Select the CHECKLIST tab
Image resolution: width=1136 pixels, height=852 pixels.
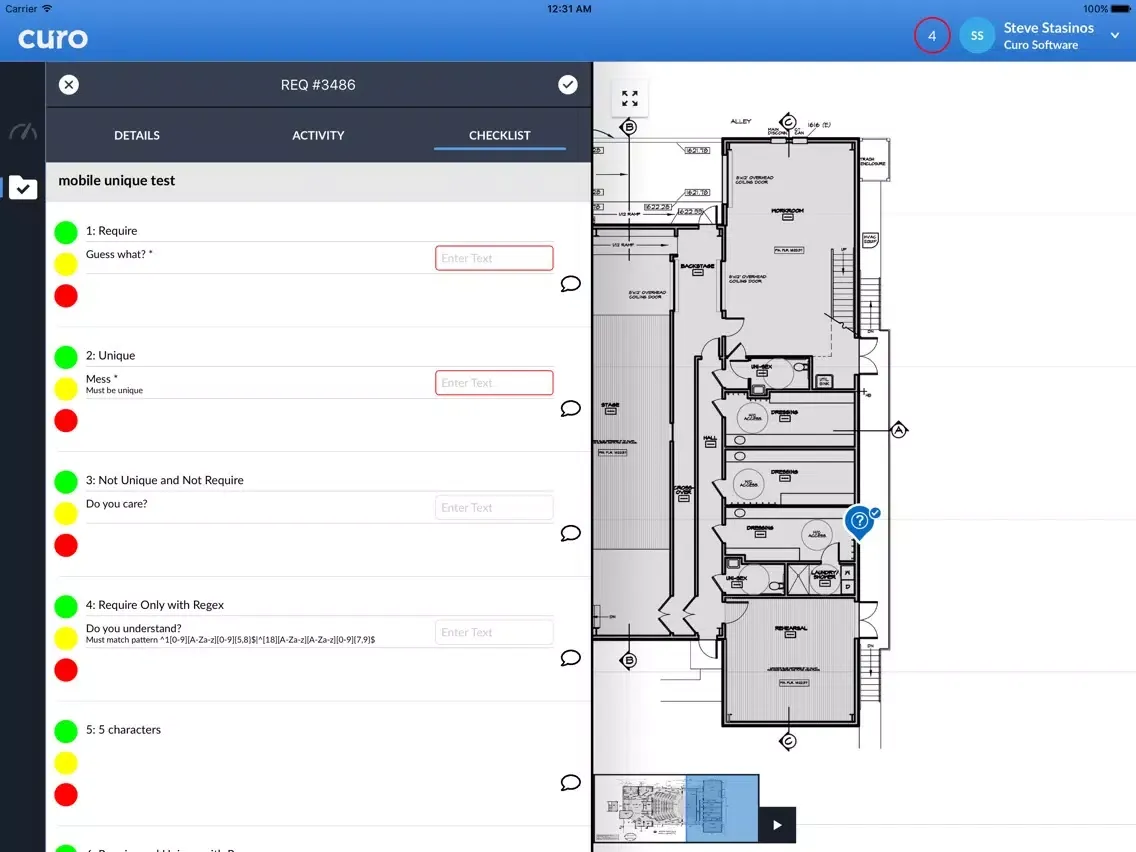tap(500, 135)
